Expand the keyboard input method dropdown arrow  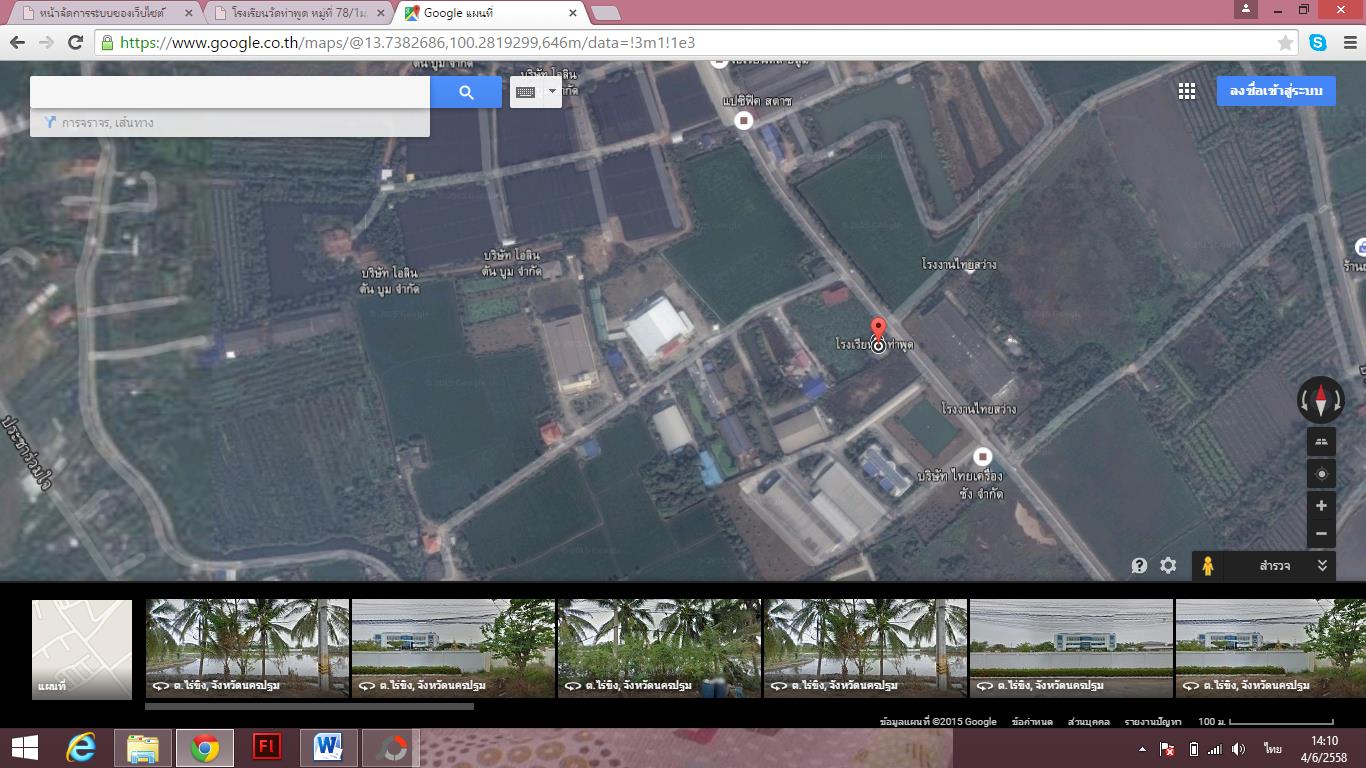coord(552,92)
